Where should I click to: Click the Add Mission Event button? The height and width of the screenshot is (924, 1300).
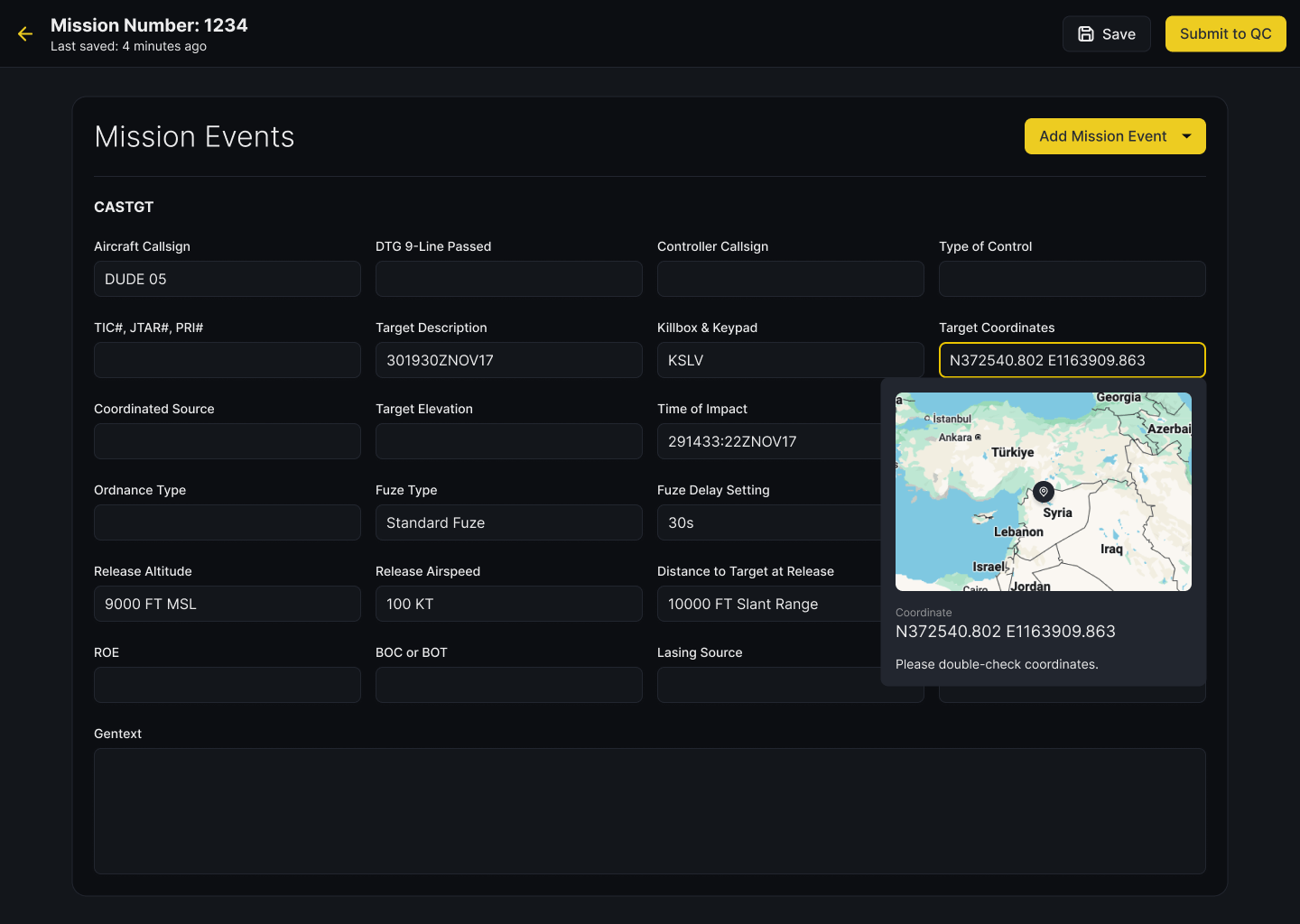tap(1115, 136)
